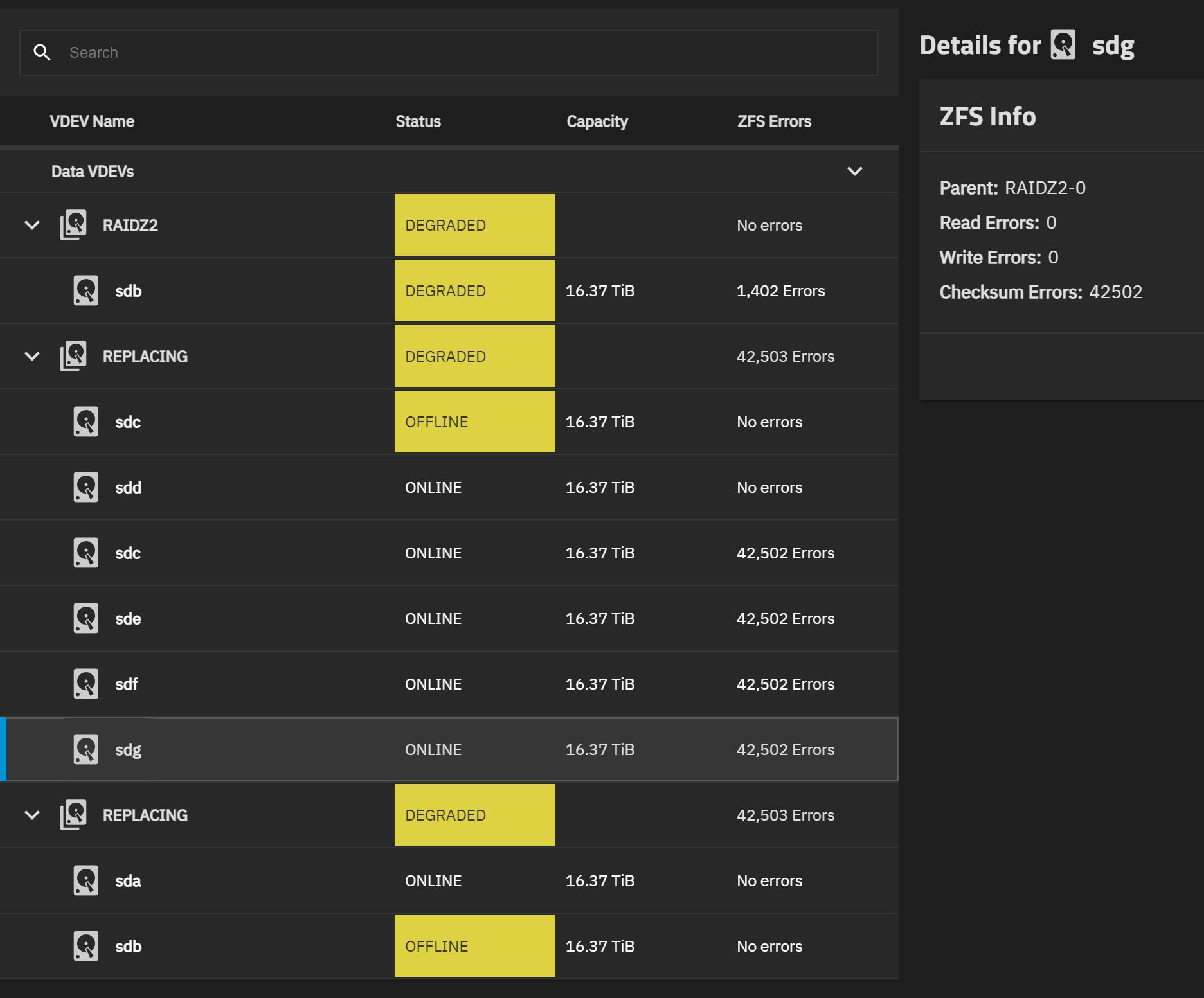
Task: Click the Status column header
Action: 418,121
